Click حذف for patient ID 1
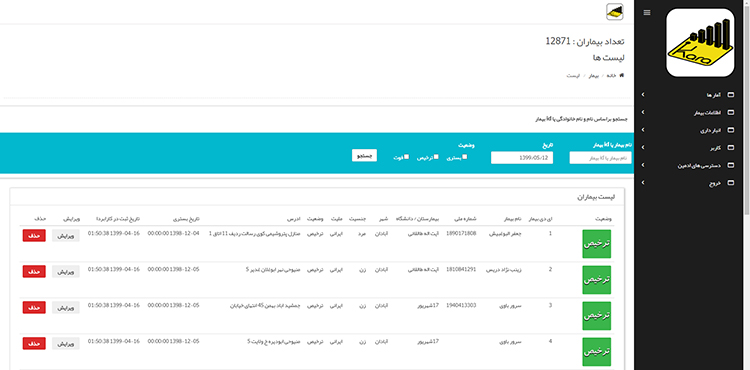The width and height of the screenshot is (750, 370). pyautogui.click(x=34, y=235)
